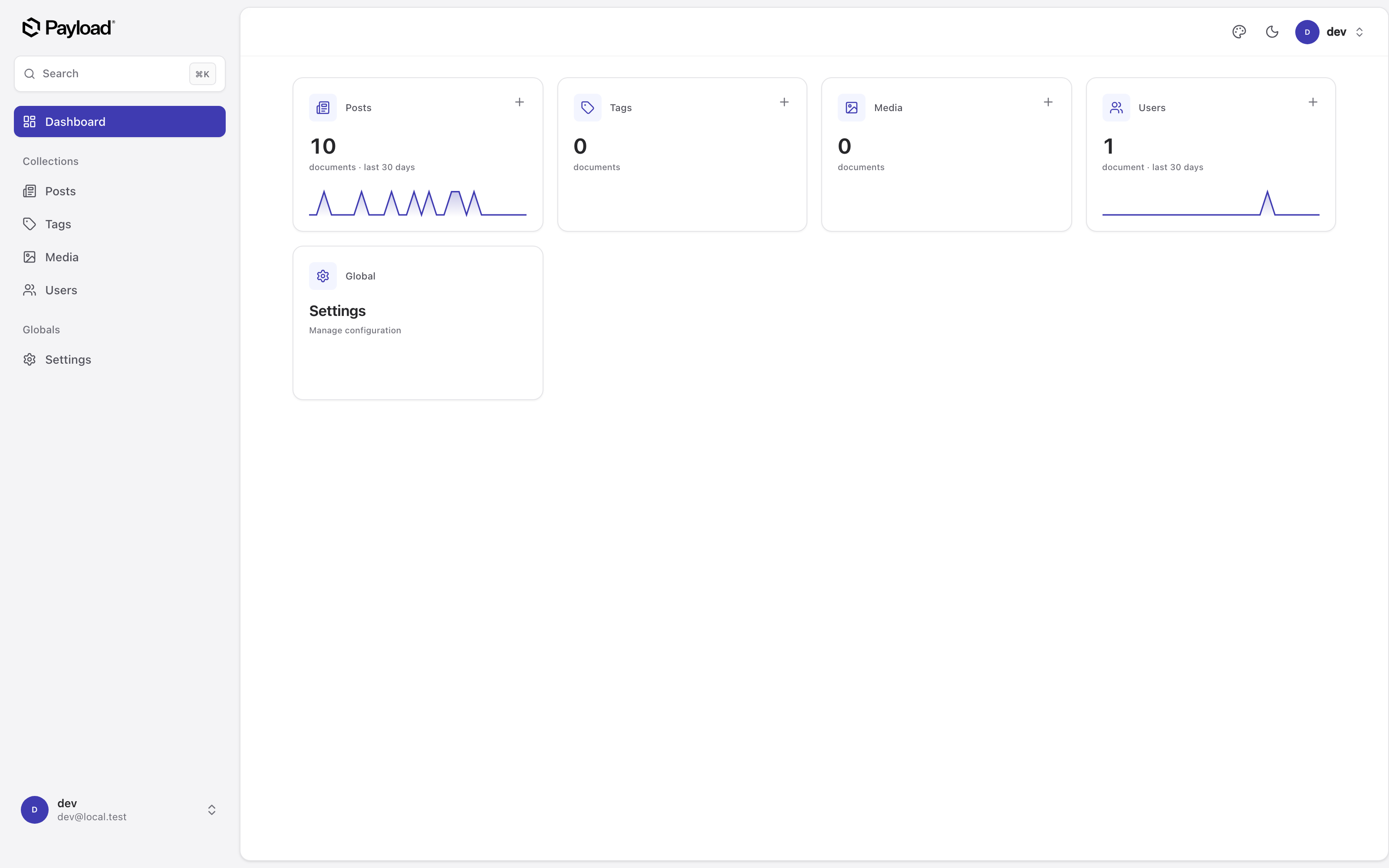Screen dimensions: 1389x868
Task: Click the Media card image icon
Action: tap(852, 107)
